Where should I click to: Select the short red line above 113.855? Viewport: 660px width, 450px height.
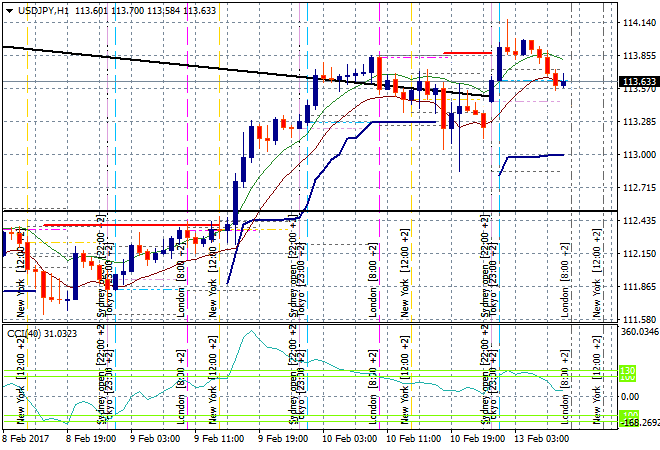[x=467, y=51]
